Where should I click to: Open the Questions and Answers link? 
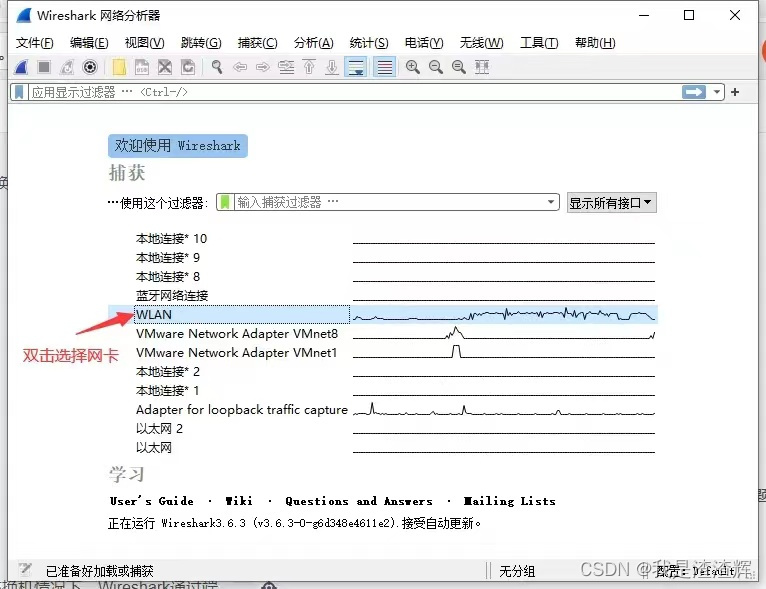359,501
